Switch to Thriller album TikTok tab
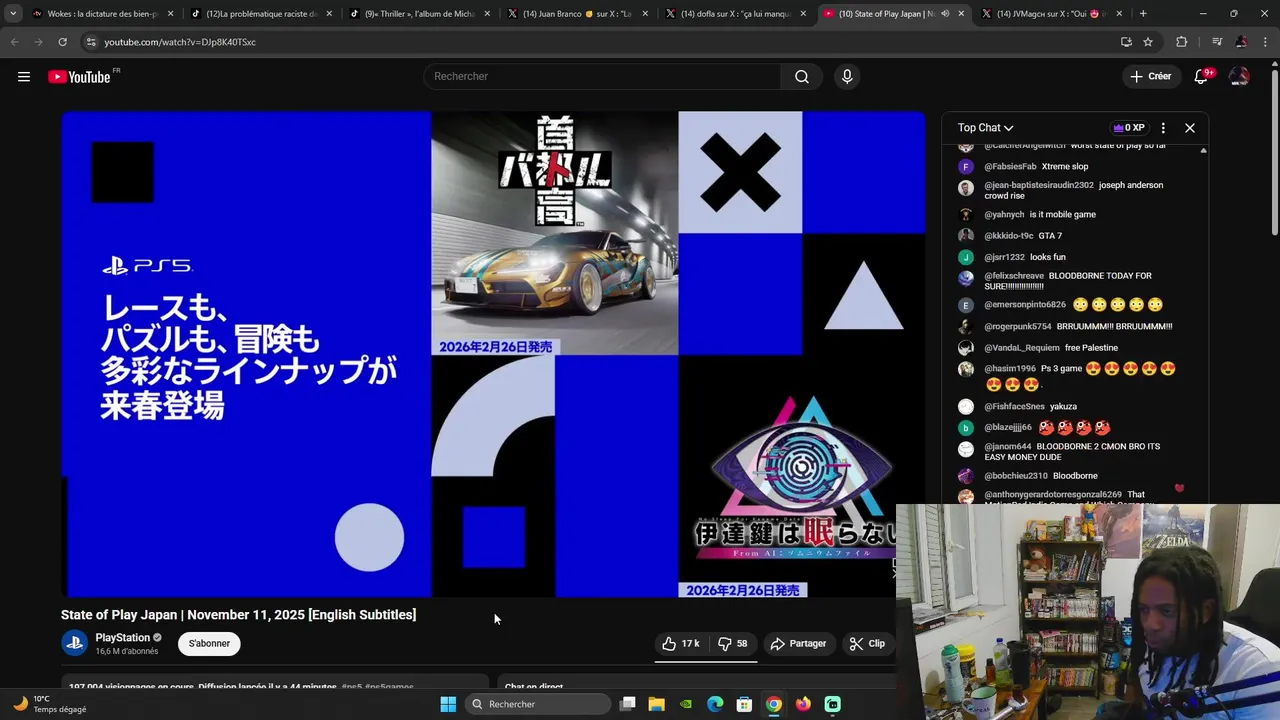Image resolution: width=1280 pixels, height=720 pixels. pos(418,14)
